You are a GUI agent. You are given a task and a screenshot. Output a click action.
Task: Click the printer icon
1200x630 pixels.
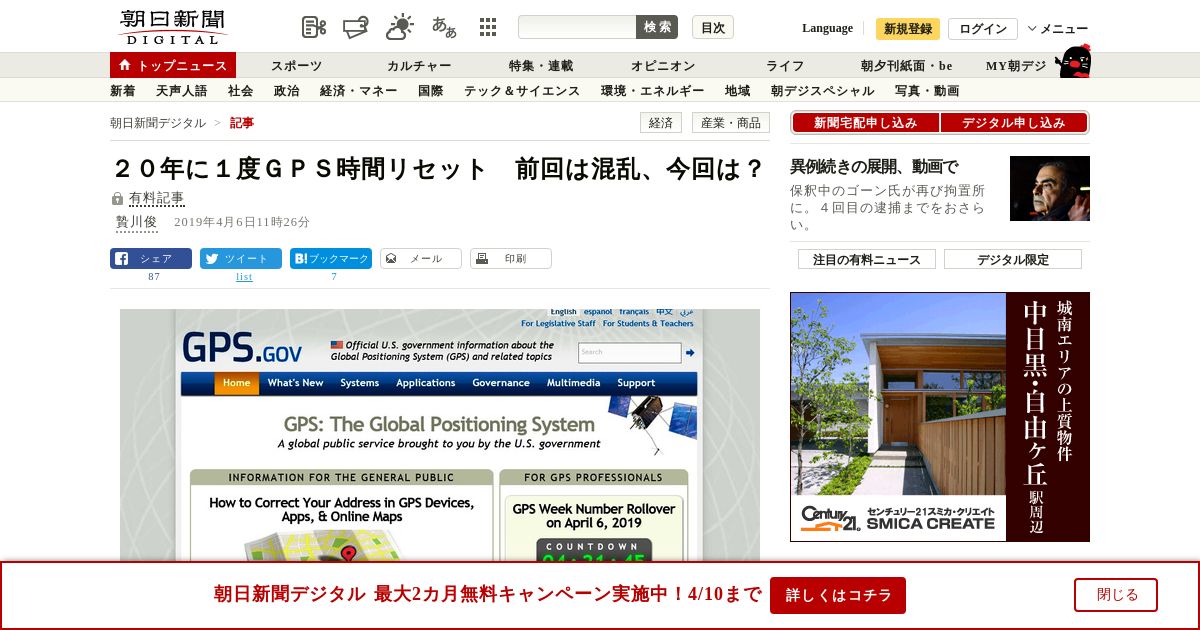click(x=482, y=258)
